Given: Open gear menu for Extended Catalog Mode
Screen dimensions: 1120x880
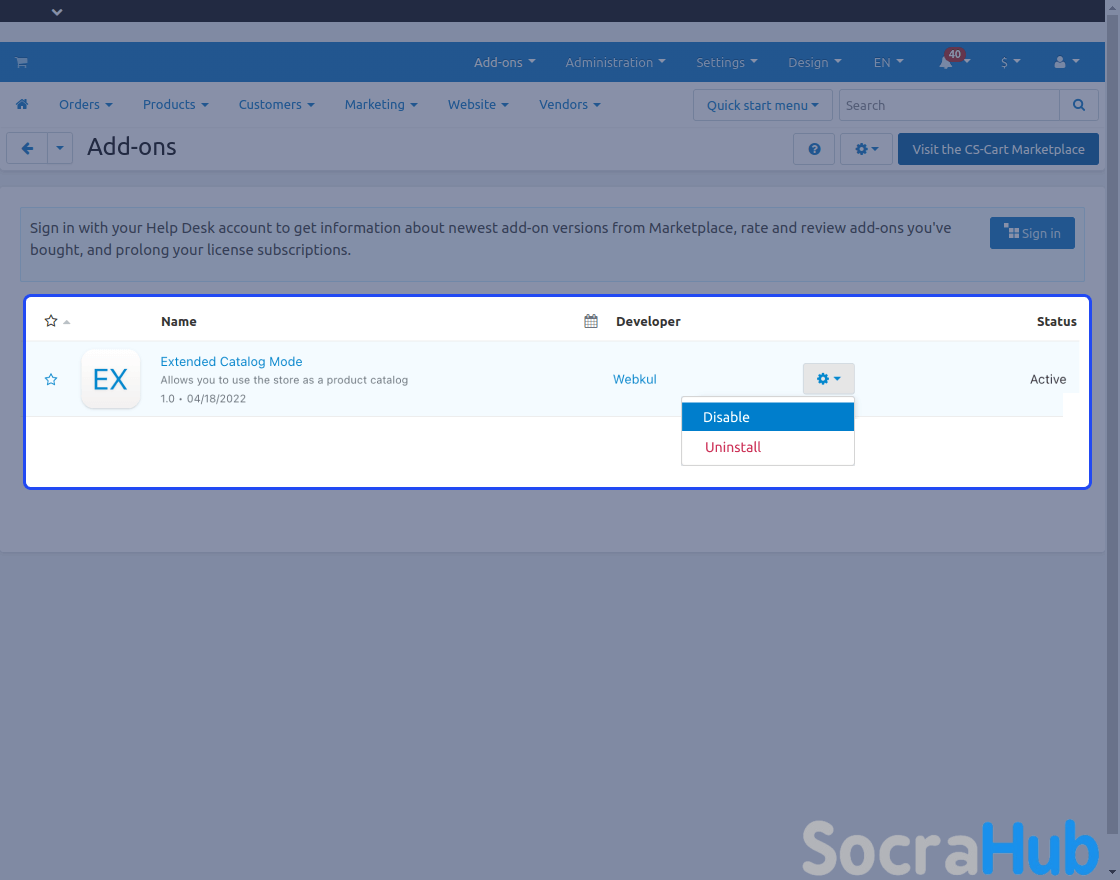Looking at the screenshot, I should coord(829,379).
